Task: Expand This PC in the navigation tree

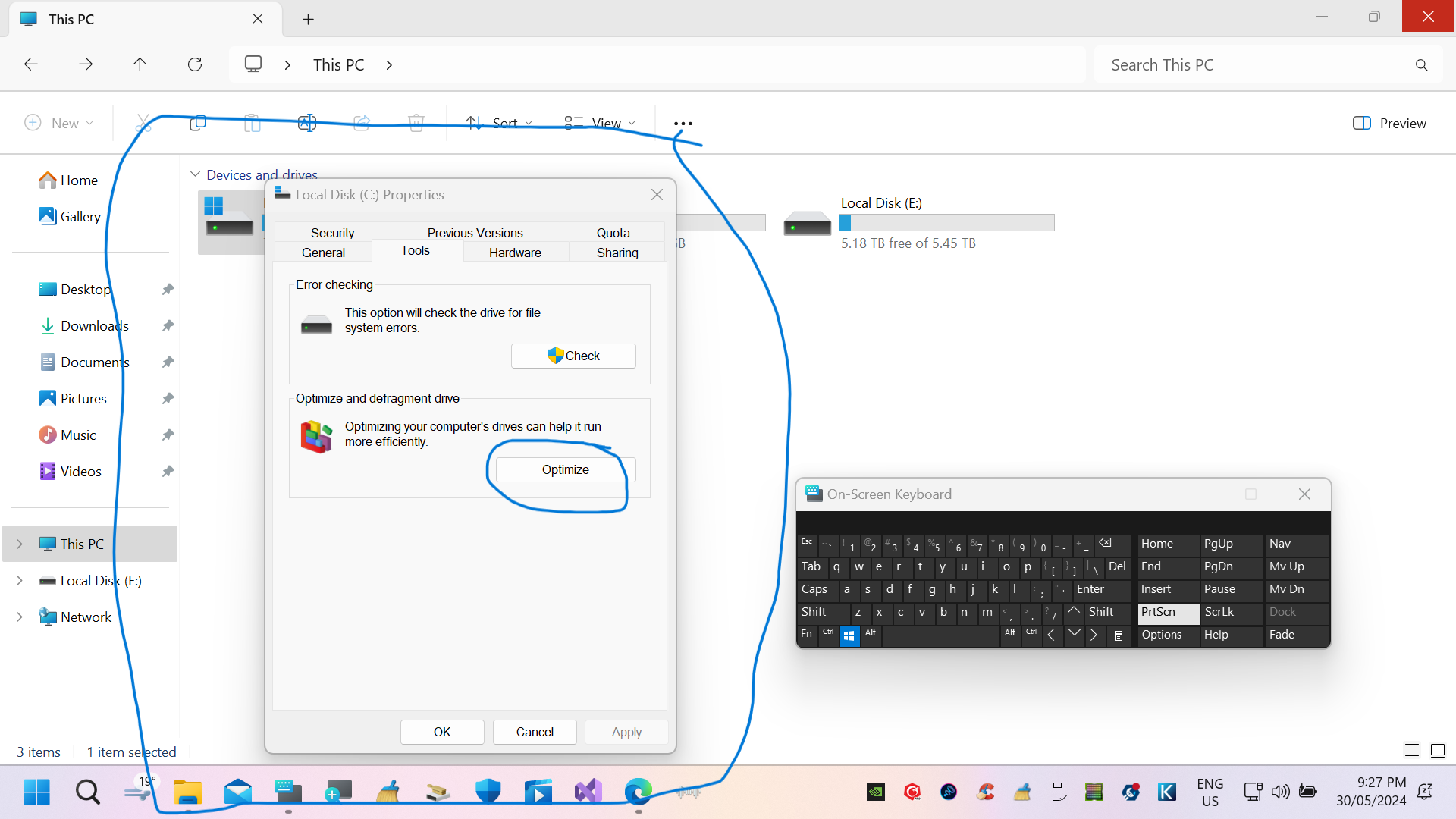Action: coord(20,544)
